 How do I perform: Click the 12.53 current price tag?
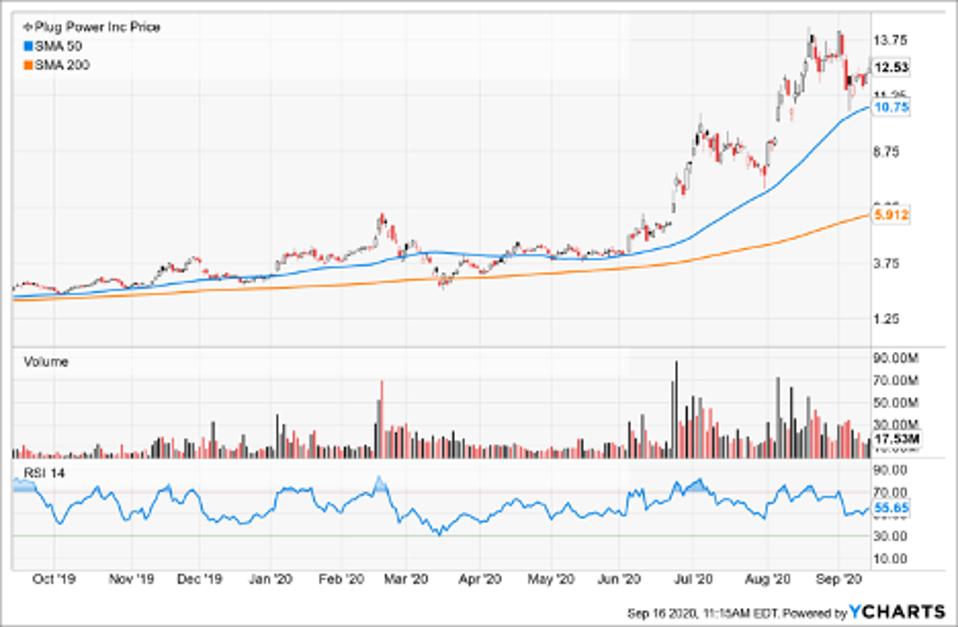pos(890,68)
